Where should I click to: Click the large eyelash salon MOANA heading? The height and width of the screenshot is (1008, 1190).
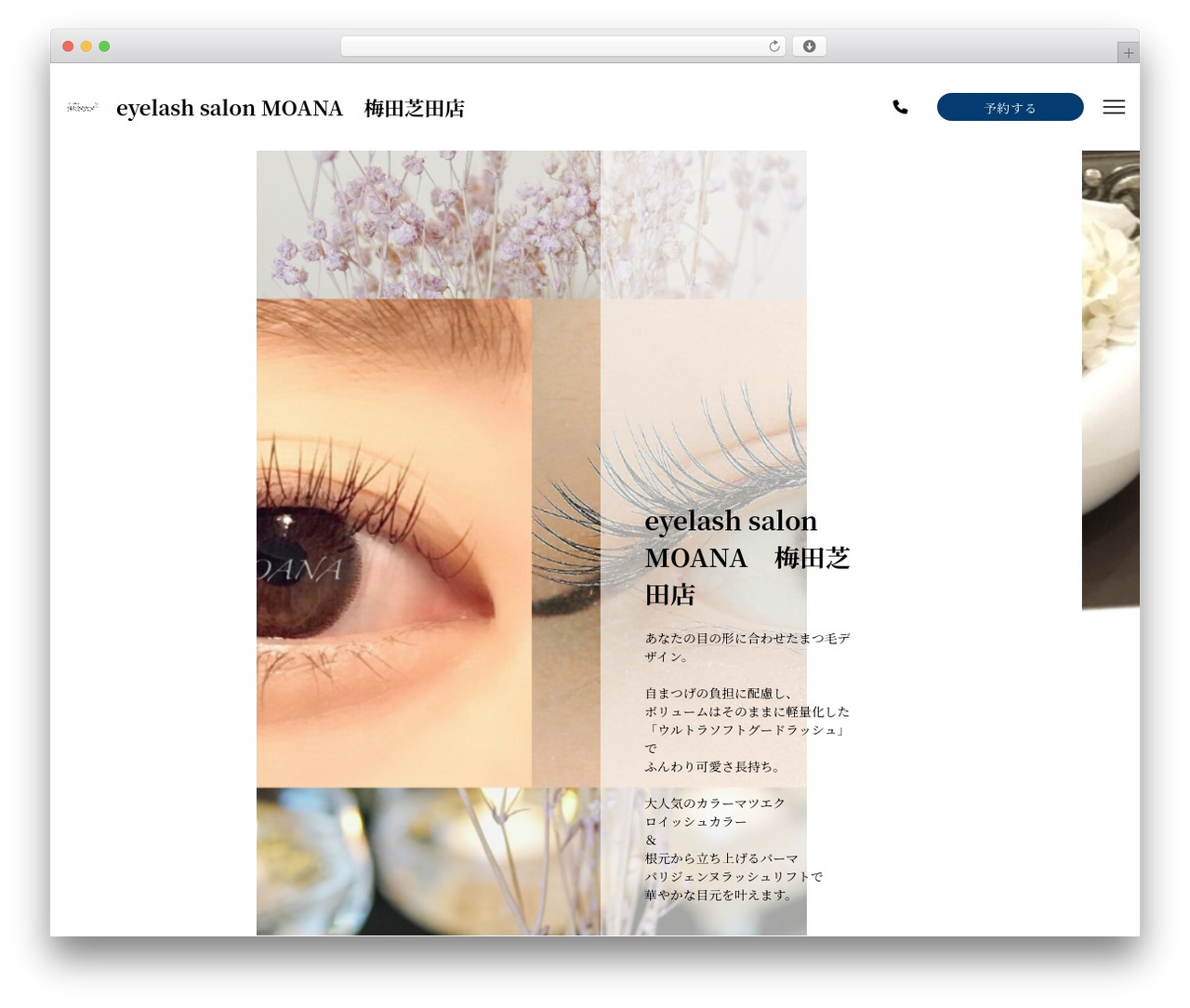[747, 557]
